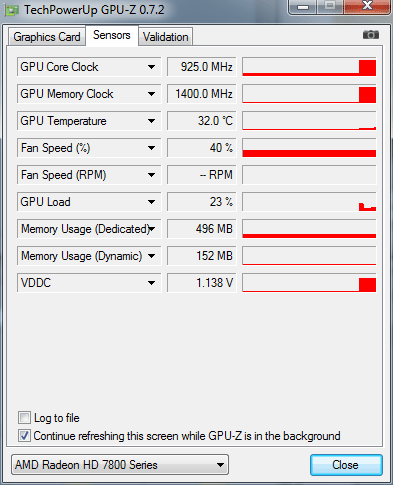The width and height of the screenshot is (393, 485).
Task: Expand the GPU Temperature dropdown arrow
Action: 151,121
